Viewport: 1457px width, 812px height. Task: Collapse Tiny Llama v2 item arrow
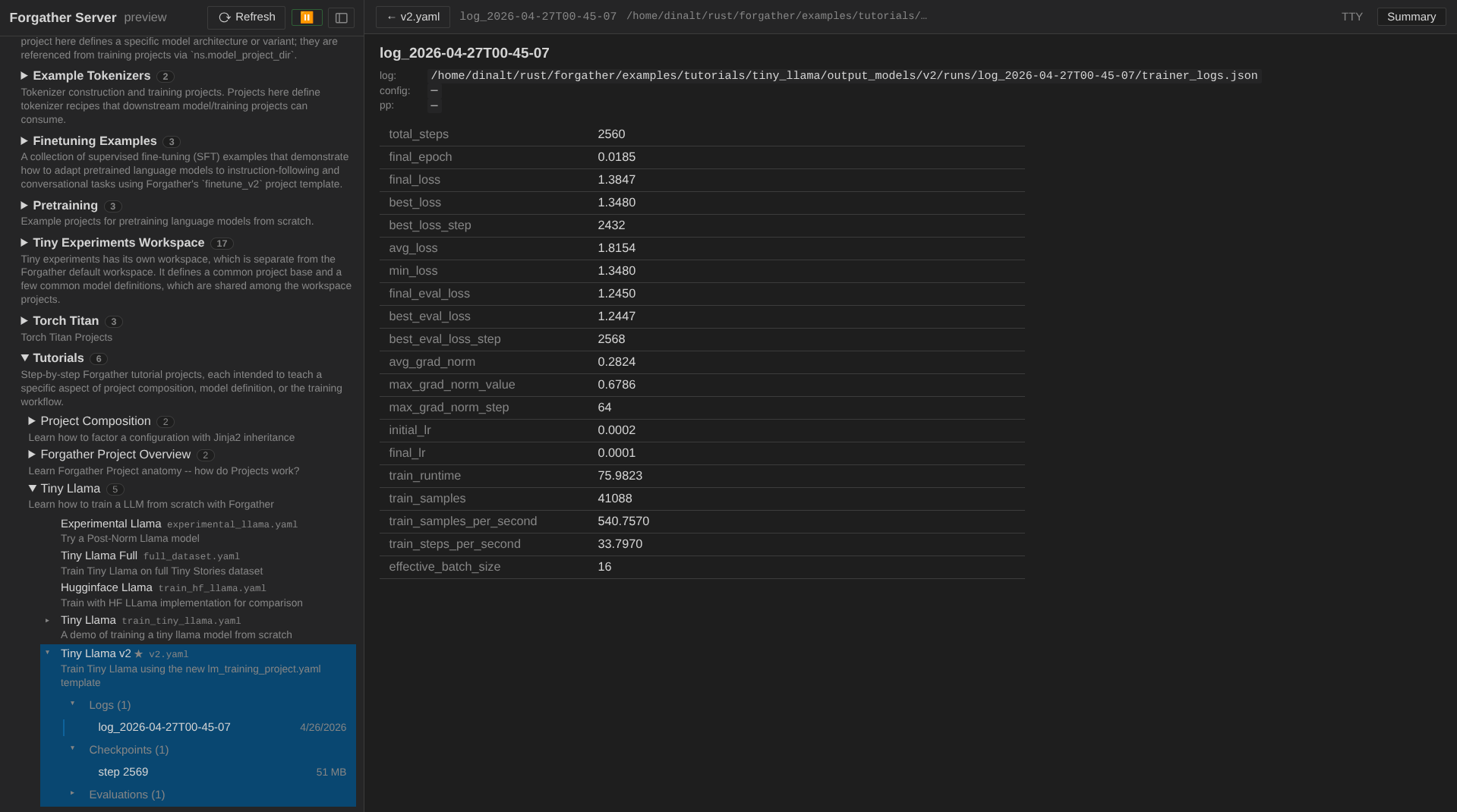pyautogui.click(x=47, y=653)
